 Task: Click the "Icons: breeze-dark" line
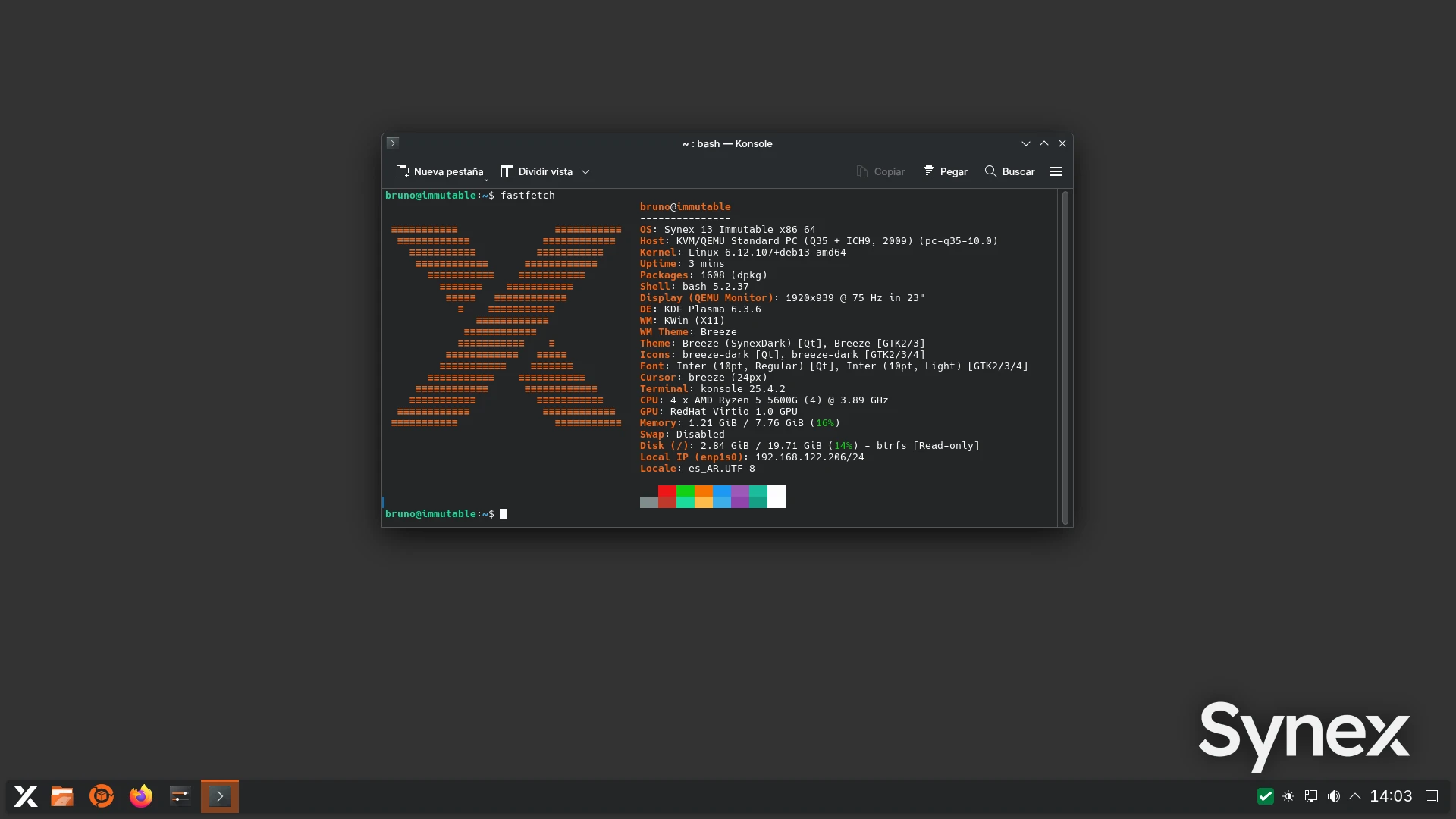[783, 355]
